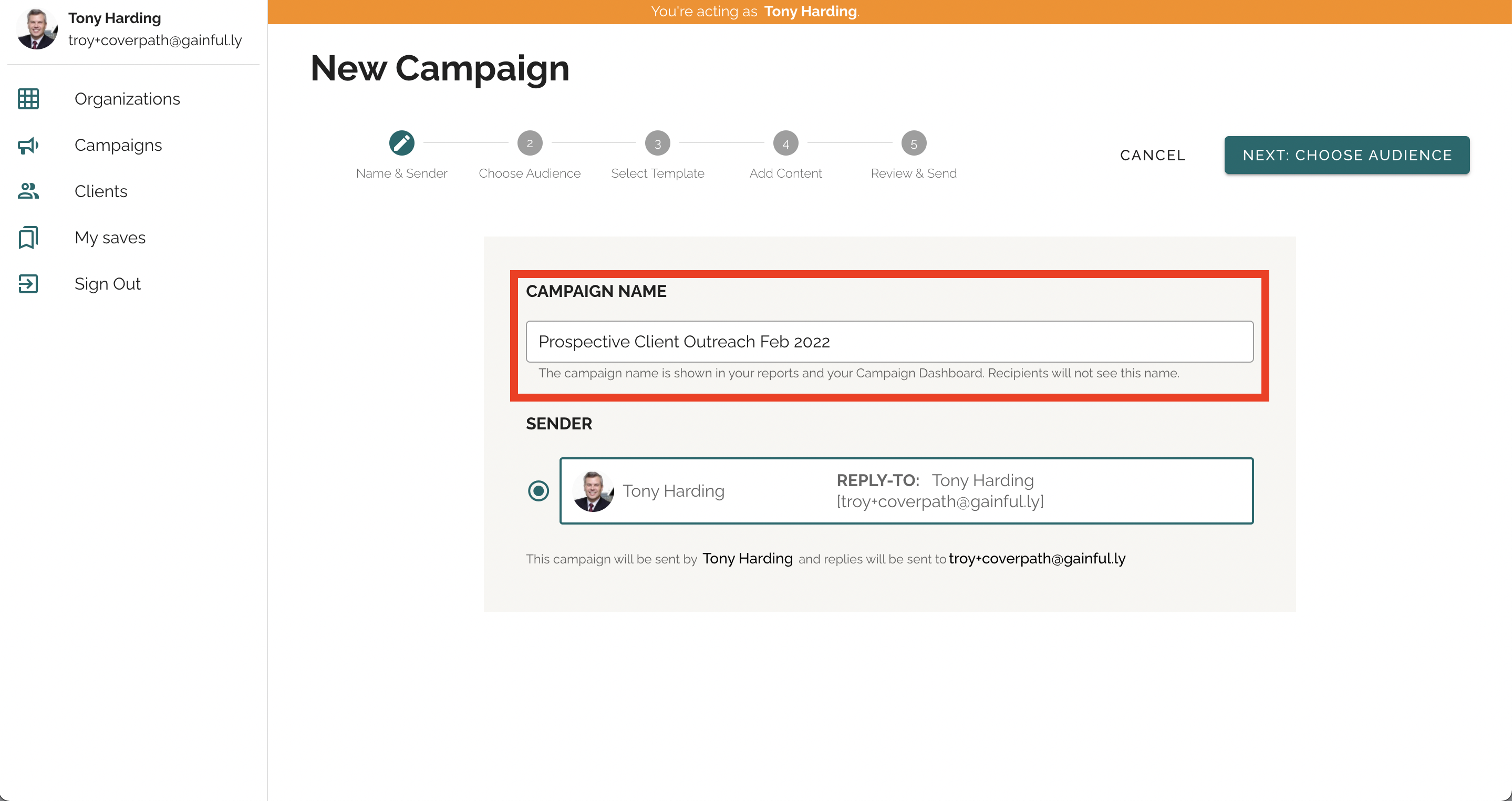Image resolution: width=1512 pixels, height=801 pixels.
Task: Click the Organizations grid icon
Action: (28, 99)
